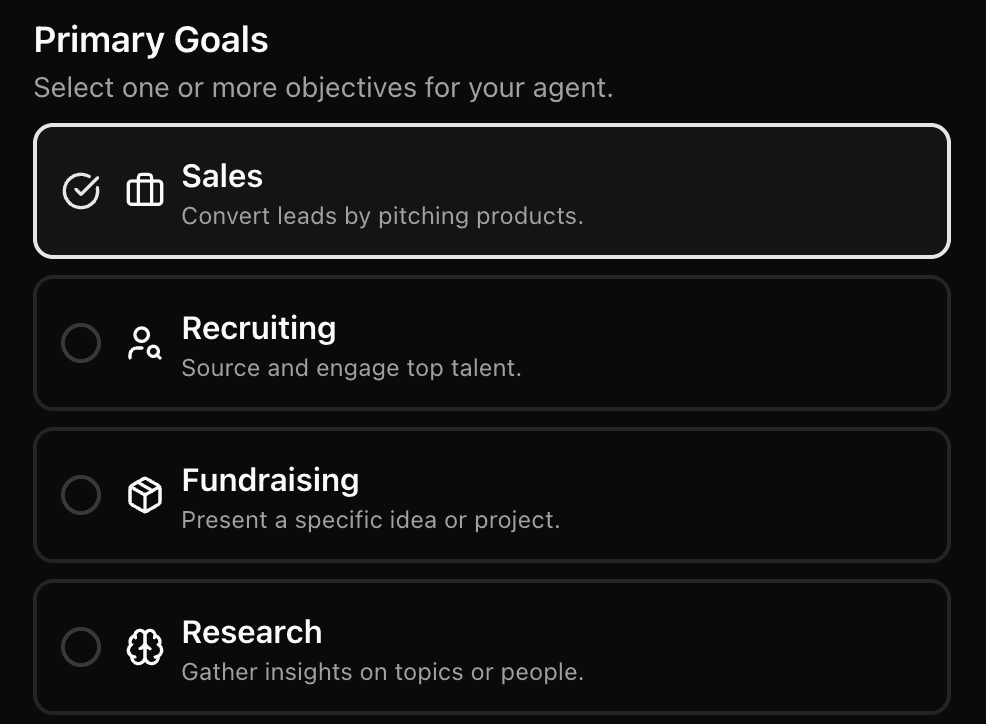The width and height of the screenshot is (986, 724).
Task: Select the Recruiting radio circle
Action: point(81,343)
